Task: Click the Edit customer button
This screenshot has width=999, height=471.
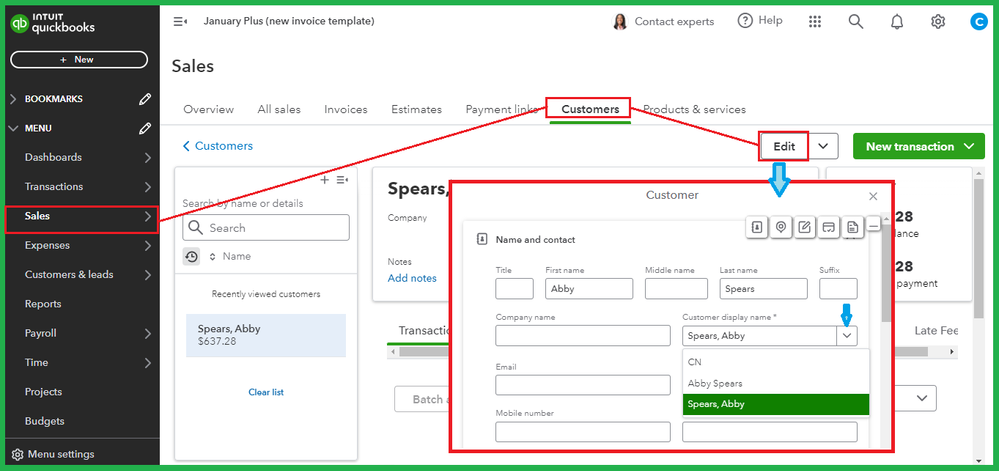Action: [784, 146]
